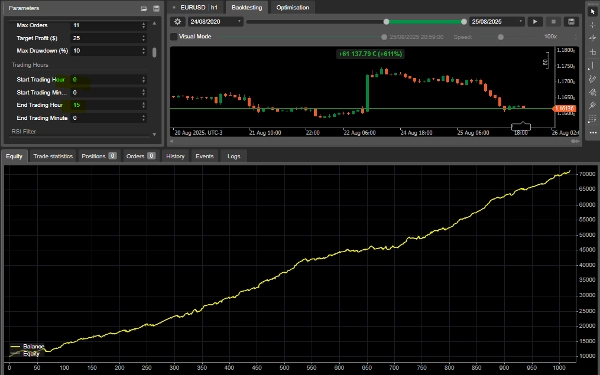600x375 pixels.
Task: Click the Equity legend entry in equity chart
Action: [25, 354]
